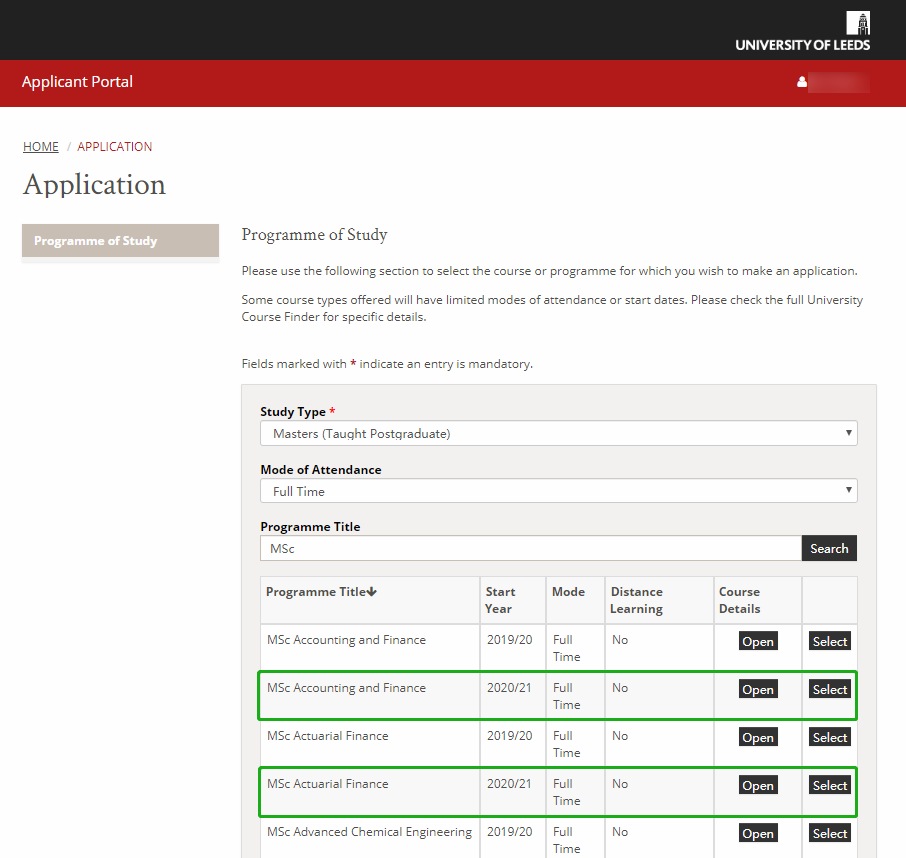Viewport: 906px width, 858px height.
Task: Open details for MSc Actuarial Finance 2020/21
Action: [758, 785]
